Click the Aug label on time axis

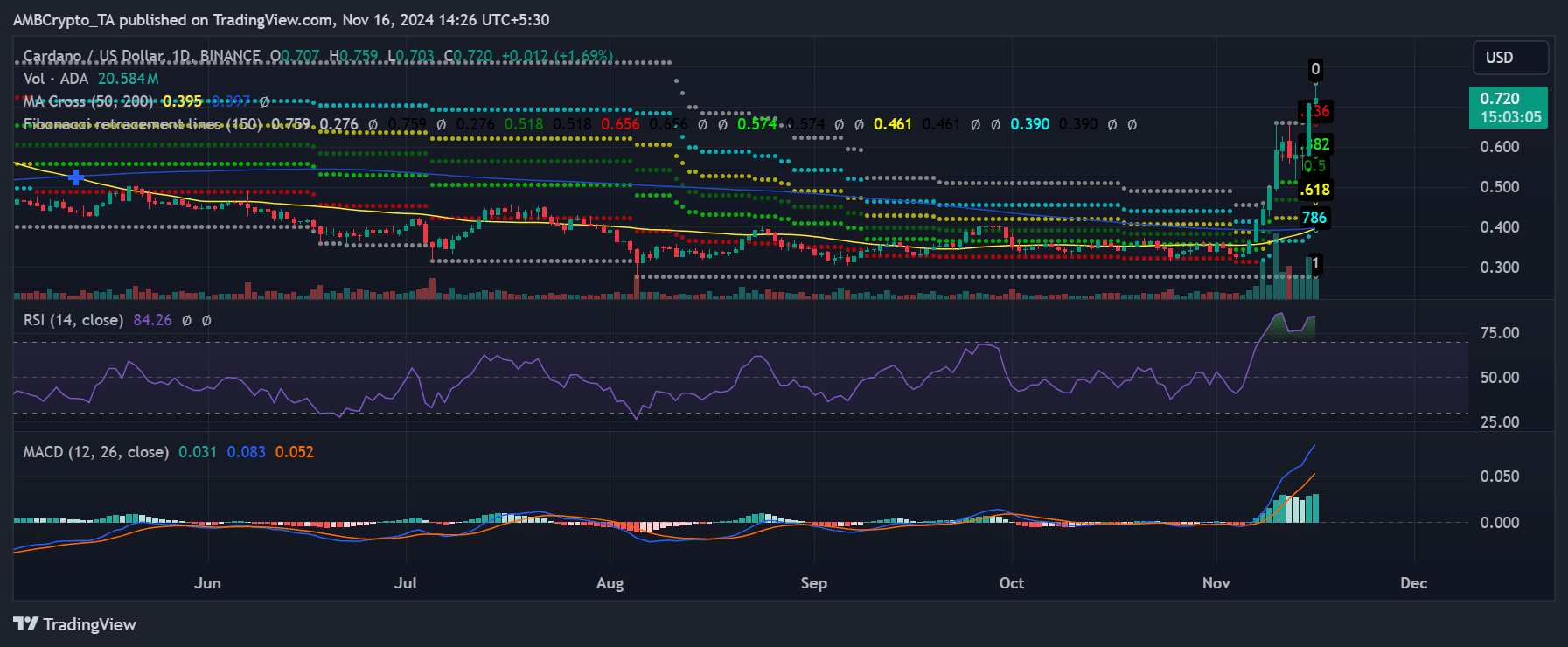(x=610, y=583)
